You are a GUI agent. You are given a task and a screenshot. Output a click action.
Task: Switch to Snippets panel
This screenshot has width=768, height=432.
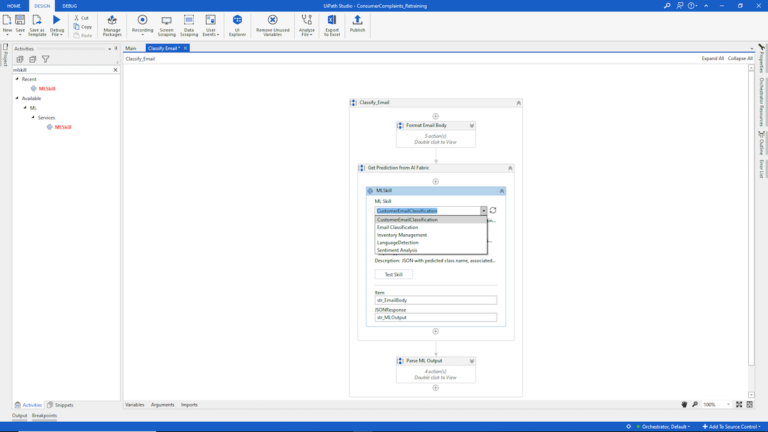(60, 405)
